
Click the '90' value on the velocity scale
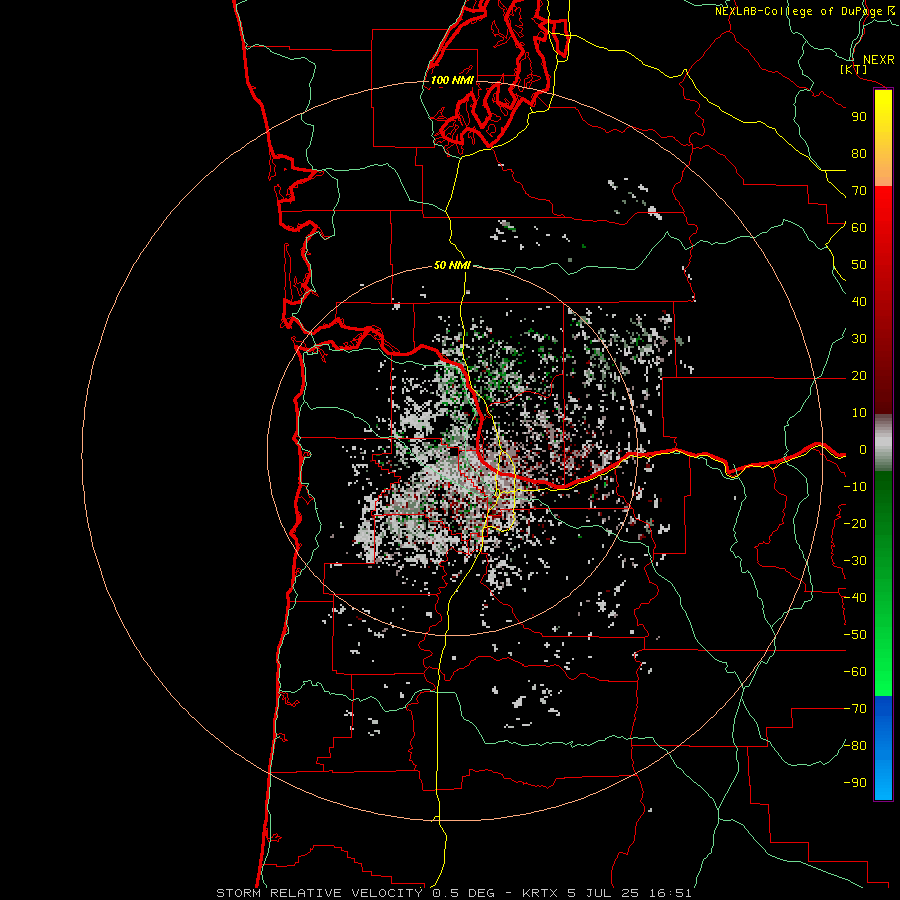(859, 117)
